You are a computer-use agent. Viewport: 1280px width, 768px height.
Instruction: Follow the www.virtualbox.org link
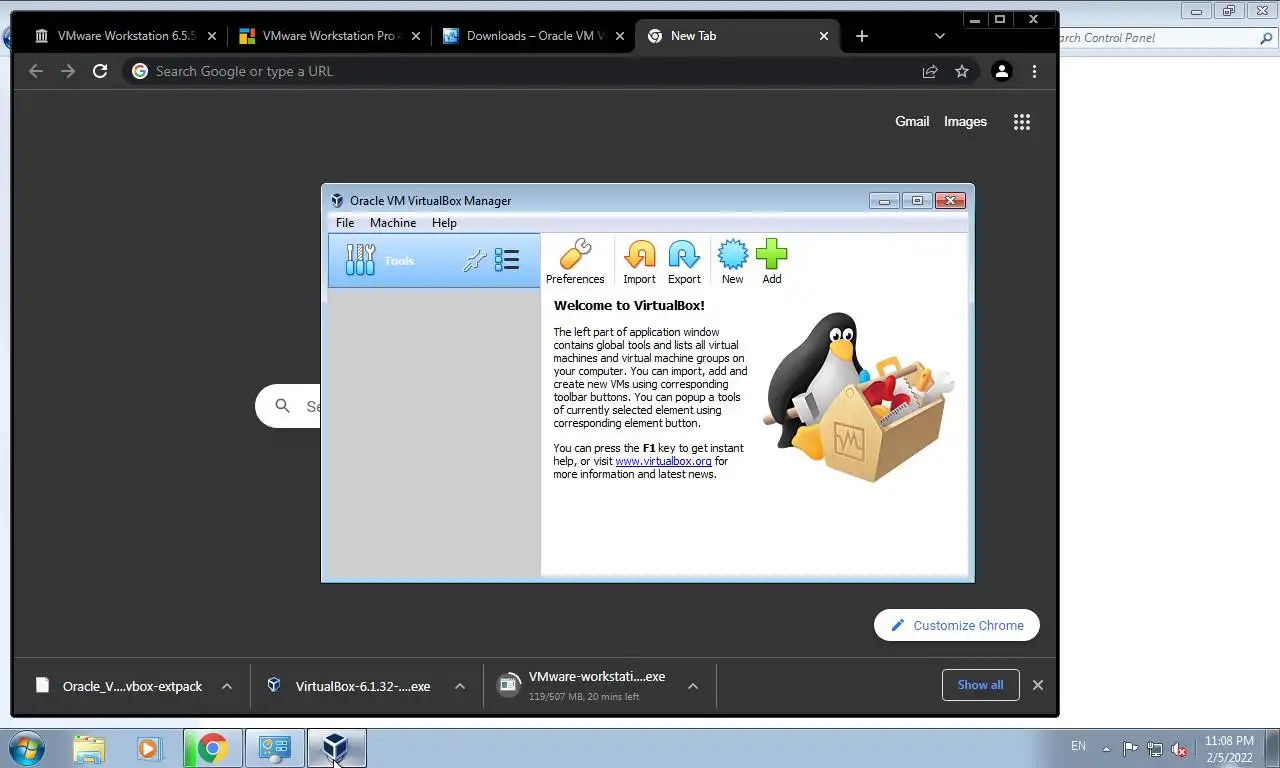point(663,461)
